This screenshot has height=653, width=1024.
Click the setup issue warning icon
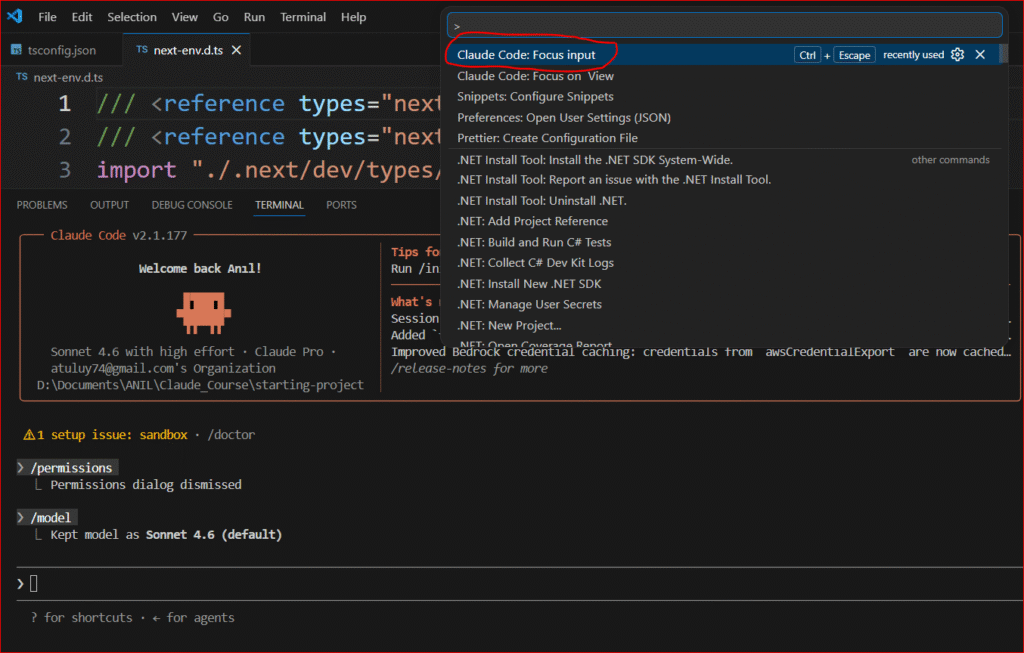click(29, 435)
